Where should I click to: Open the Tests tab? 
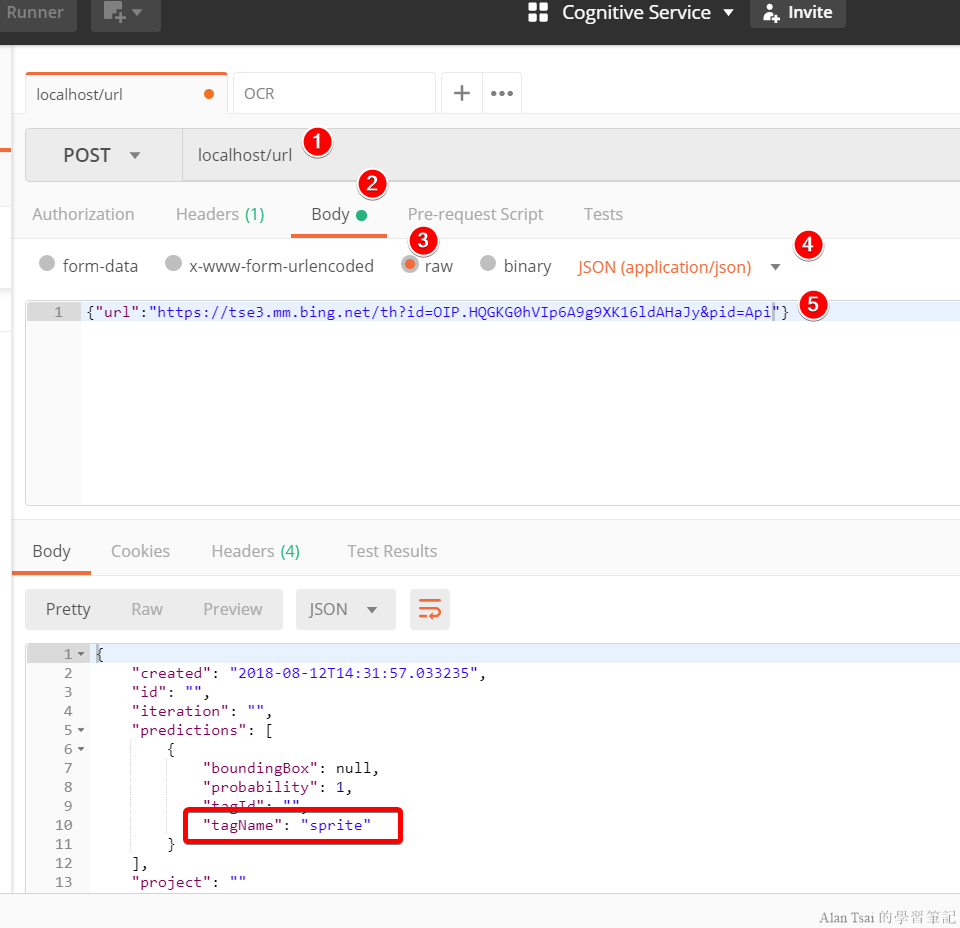603,214
